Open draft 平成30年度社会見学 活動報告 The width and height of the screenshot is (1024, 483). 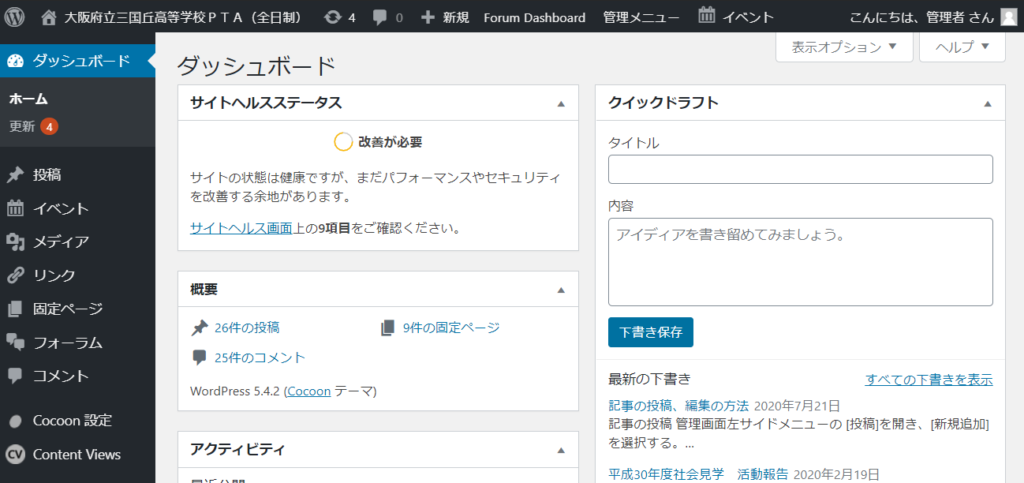(x=698, y=473)
